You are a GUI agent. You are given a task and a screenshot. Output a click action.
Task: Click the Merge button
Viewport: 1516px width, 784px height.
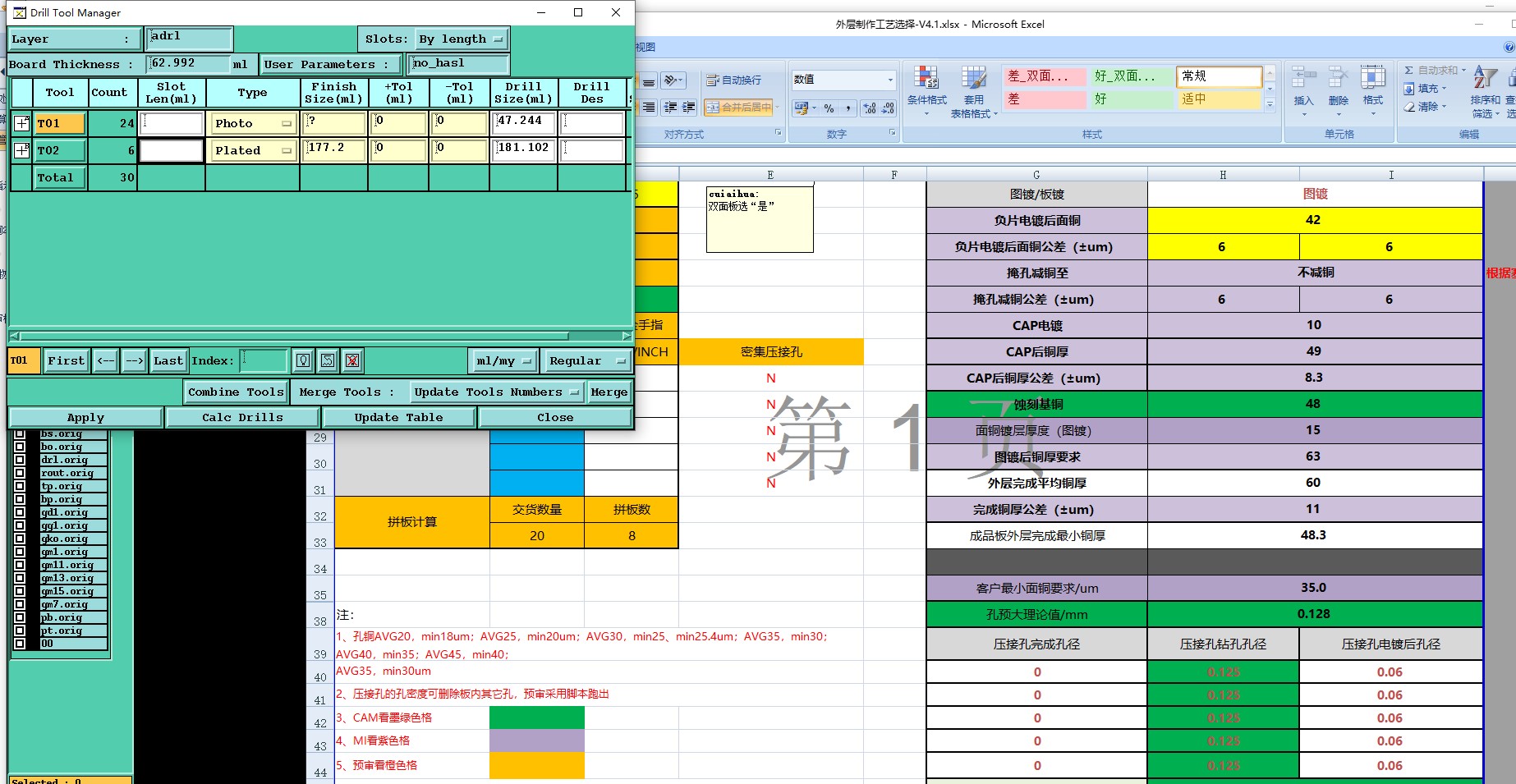(x=609, y=392)
